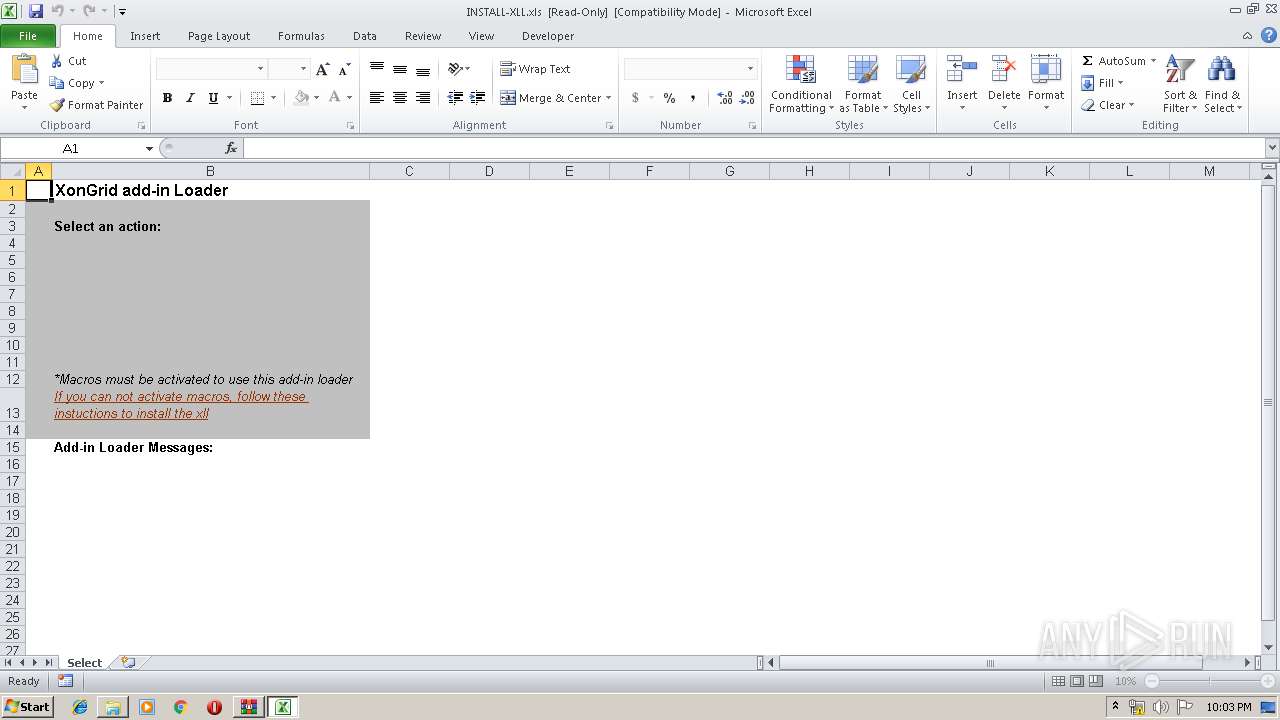
Task: Open Find & Select menu
Action: 1222,85
